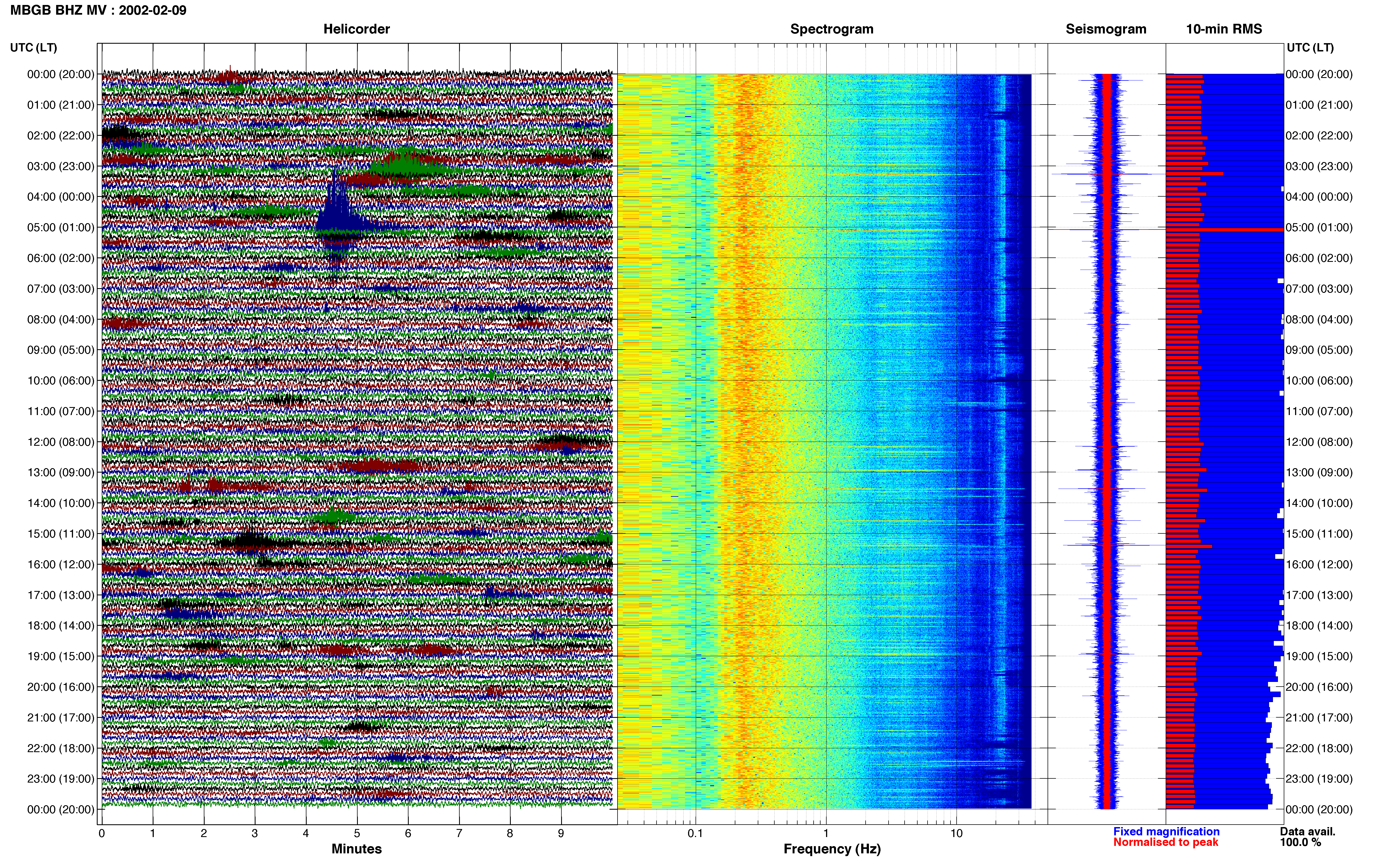Click the left '07:00 (03:00)' time label
This screenshot has width=1388, height=868.
[x=61, y=289]
